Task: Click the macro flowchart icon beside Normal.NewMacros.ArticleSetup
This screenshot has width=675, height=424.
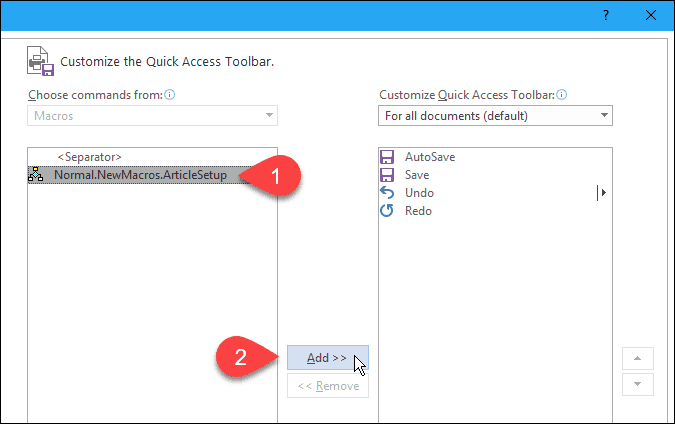Action: (x=35, y=175)
